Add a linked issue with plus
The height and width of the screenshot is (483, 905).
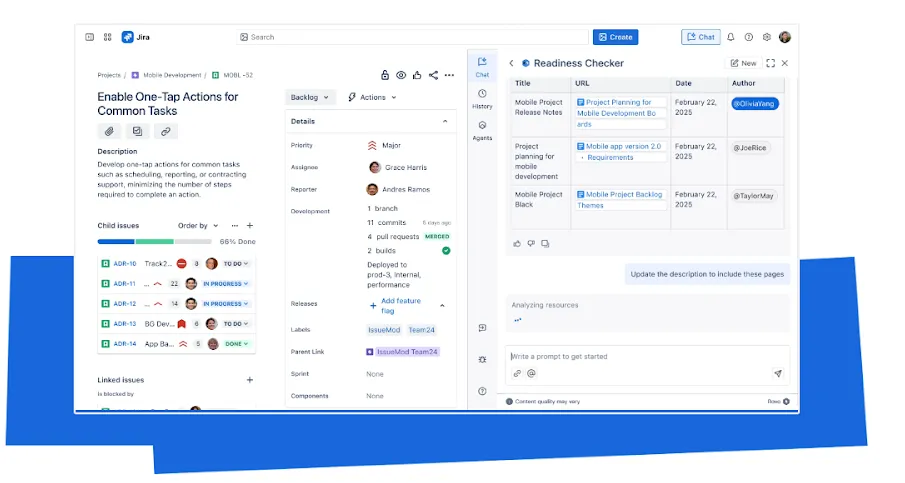coord(250,380)
